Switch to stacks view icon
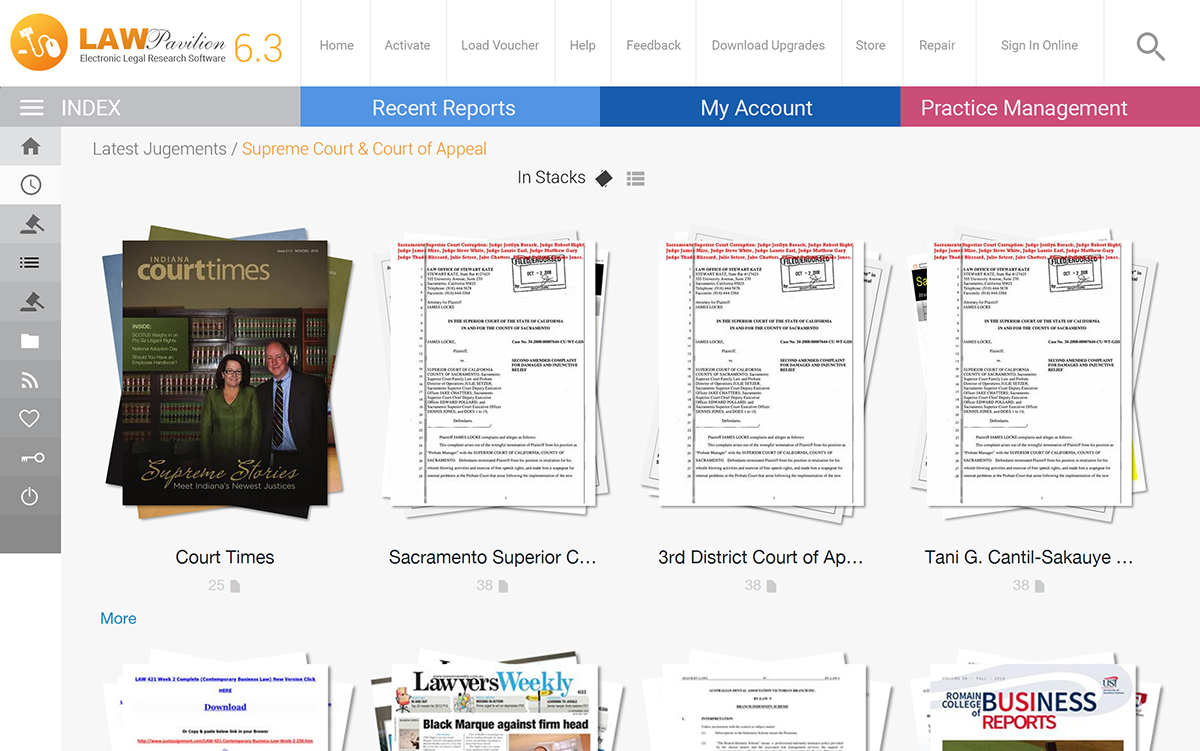The image size is (1200, 751). [x=604, y=178]
